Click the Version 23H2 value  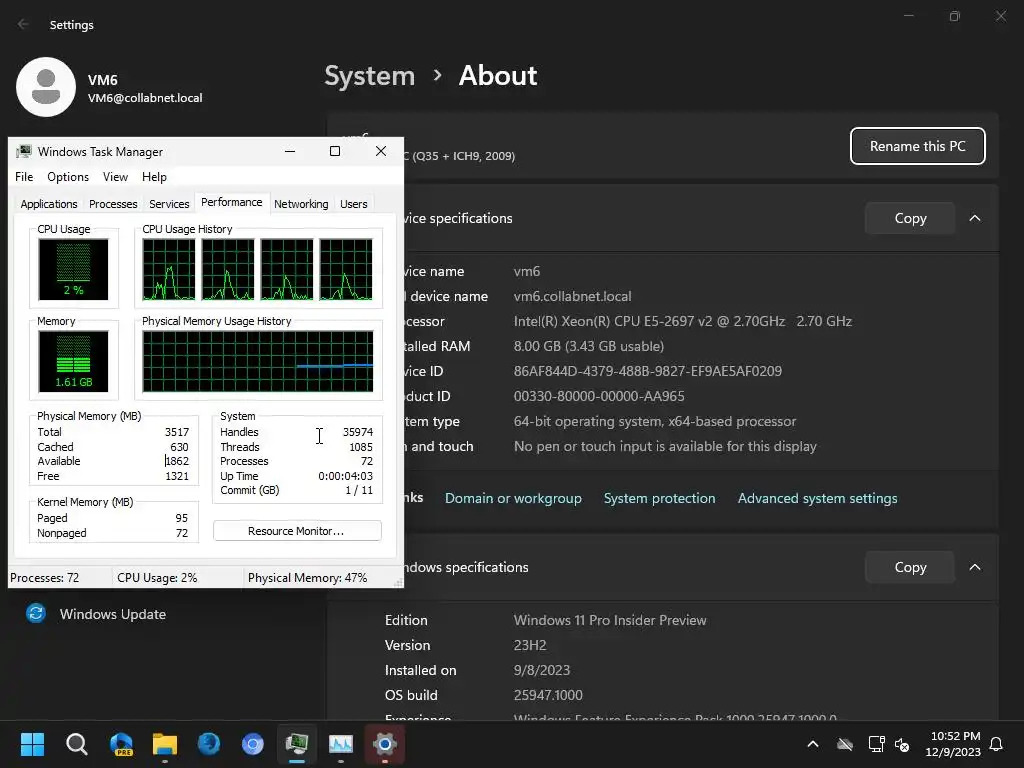(530, 645)
